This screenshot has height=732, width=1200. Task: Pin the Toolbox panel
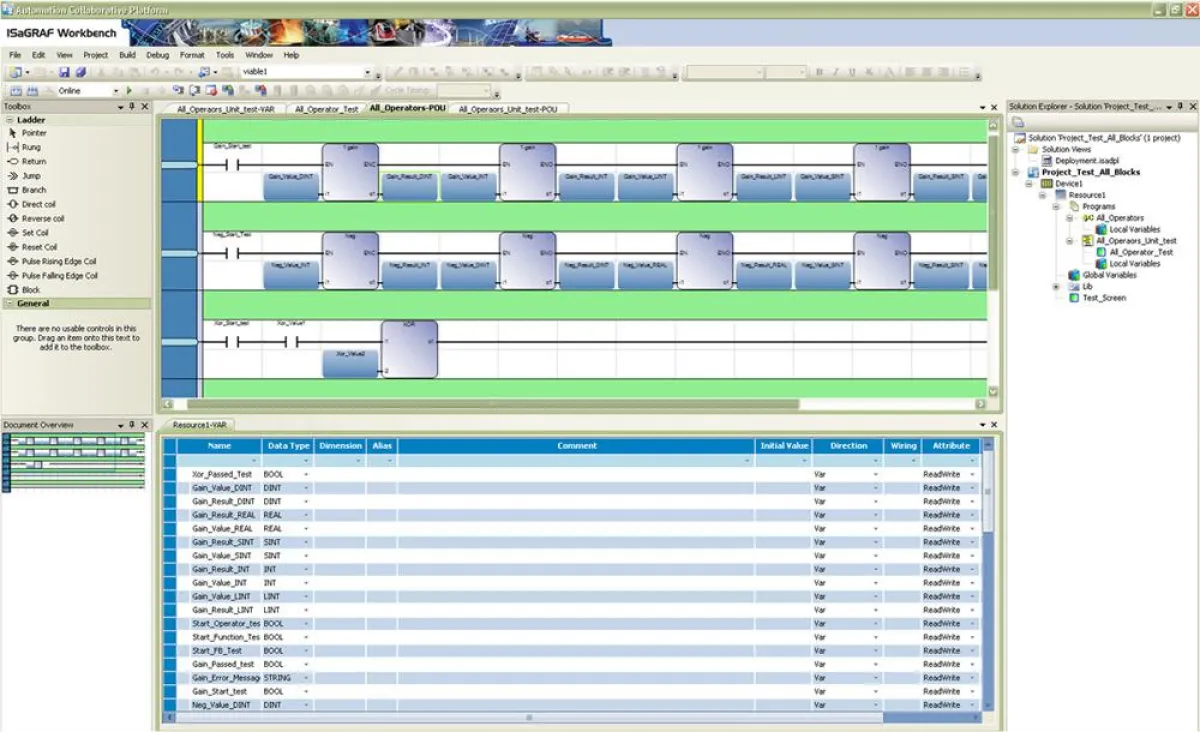pyautogui.click(x=132, y=106)
